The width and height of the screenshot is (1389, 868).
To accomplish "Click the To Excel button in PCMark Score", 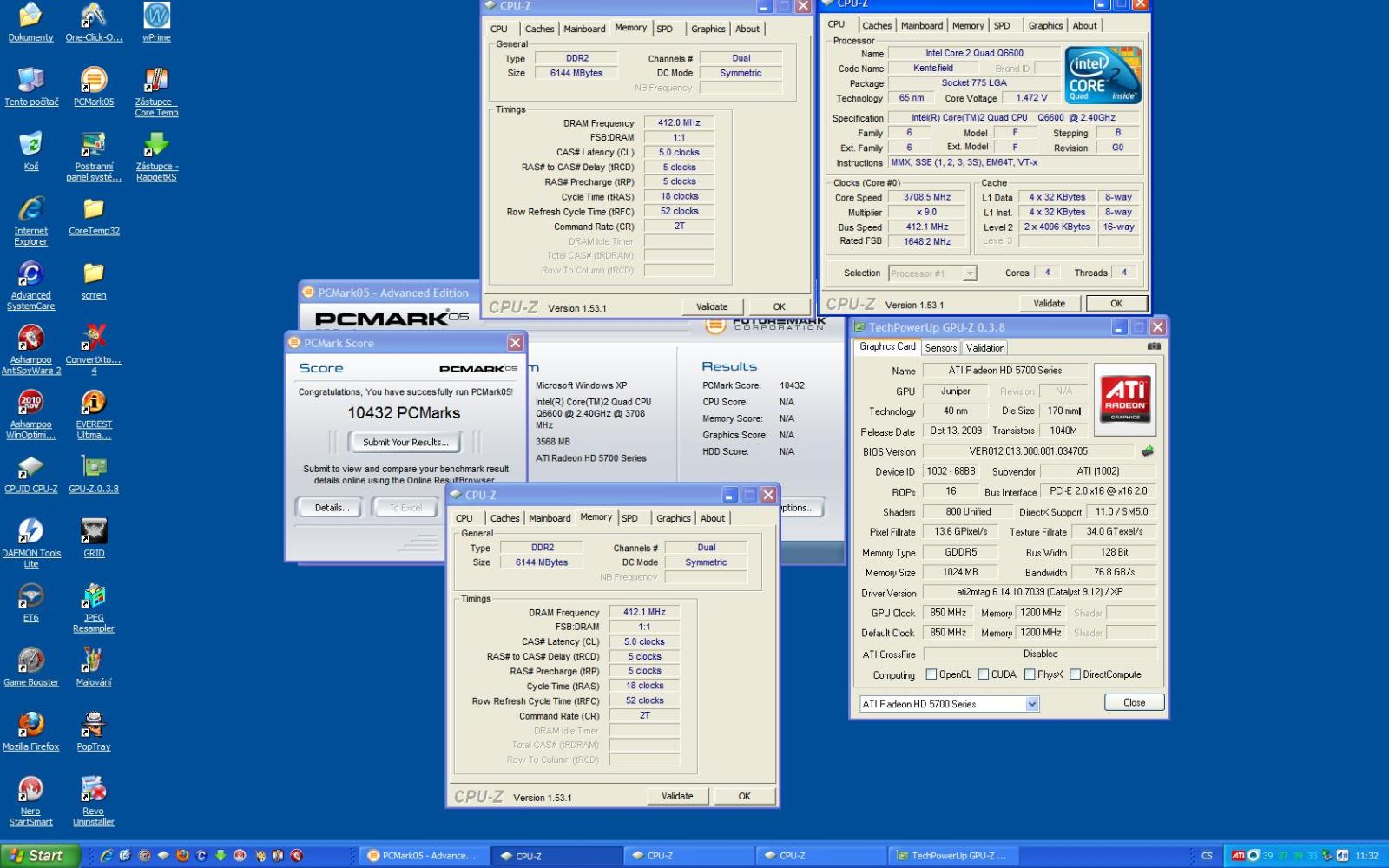I will 405,508.
